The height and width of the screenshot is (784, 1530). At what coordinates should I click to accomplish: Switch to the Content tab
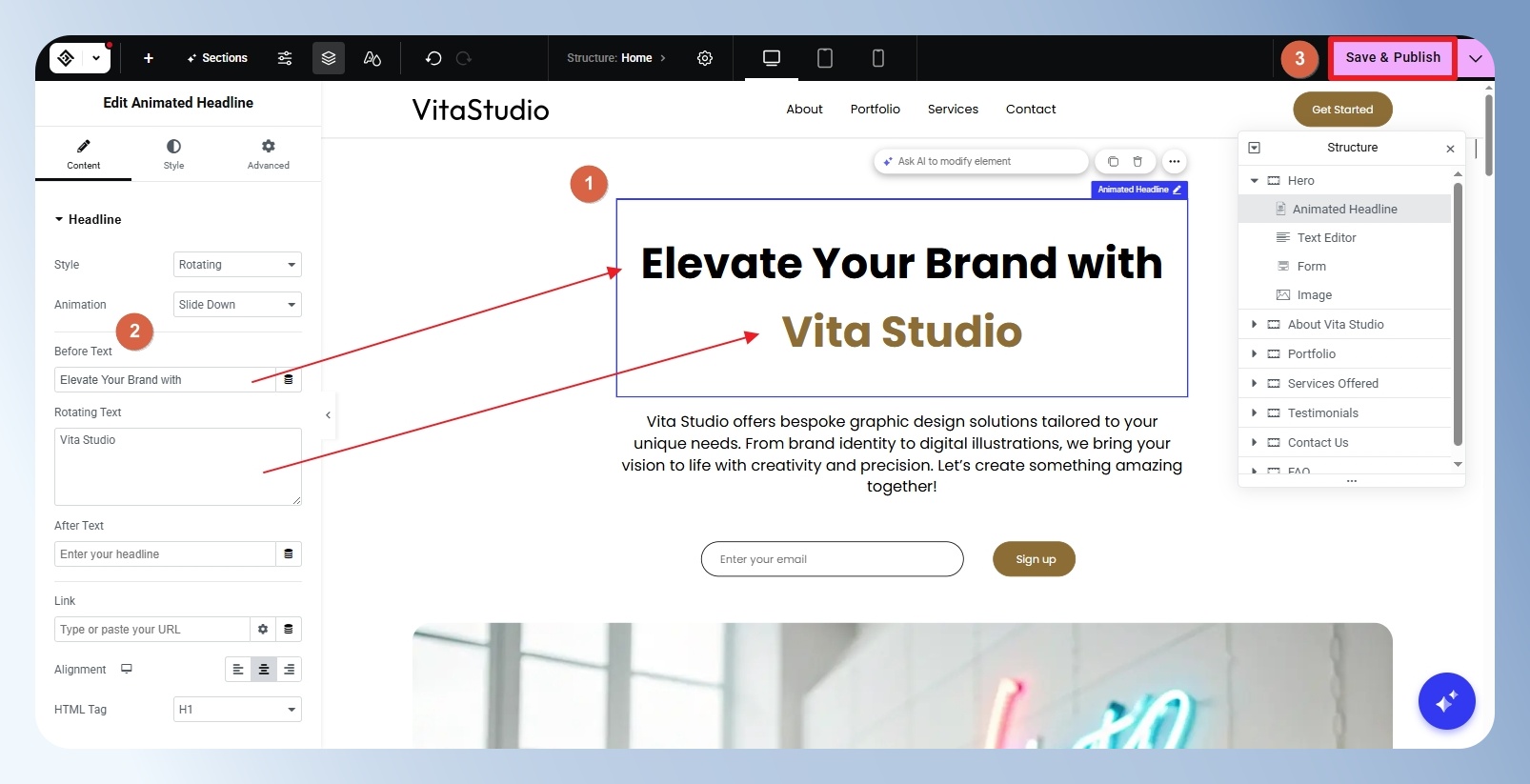coord(84,154)
